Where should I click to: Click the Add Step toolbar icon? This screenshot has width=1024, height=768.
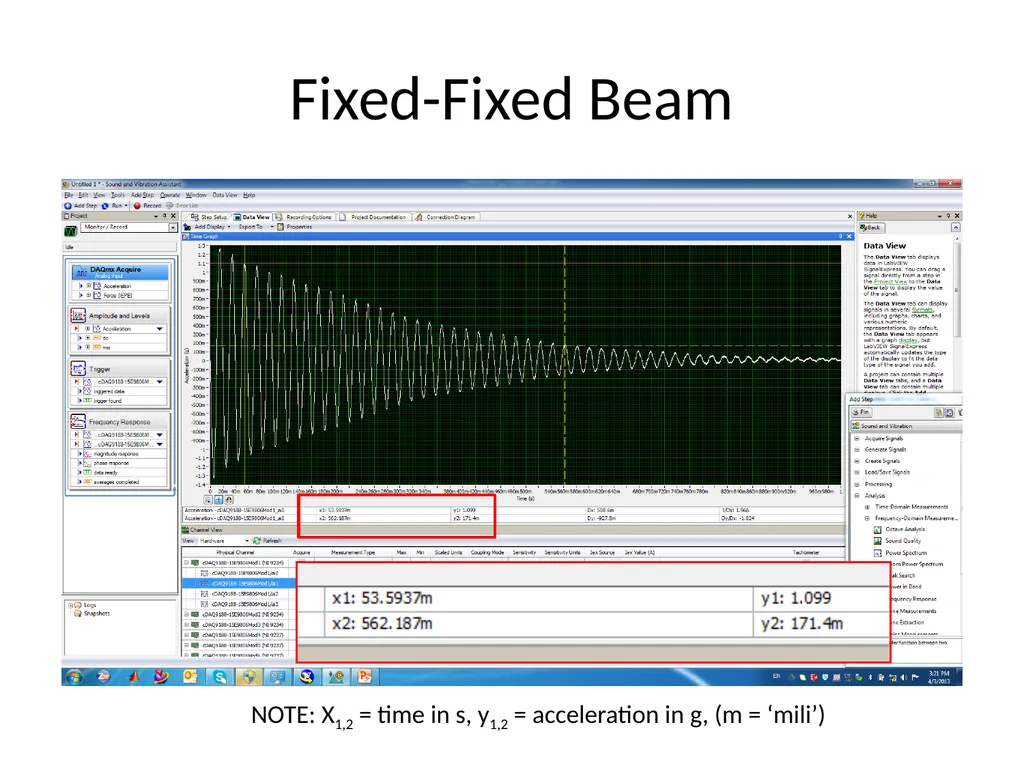click(67, 206)
